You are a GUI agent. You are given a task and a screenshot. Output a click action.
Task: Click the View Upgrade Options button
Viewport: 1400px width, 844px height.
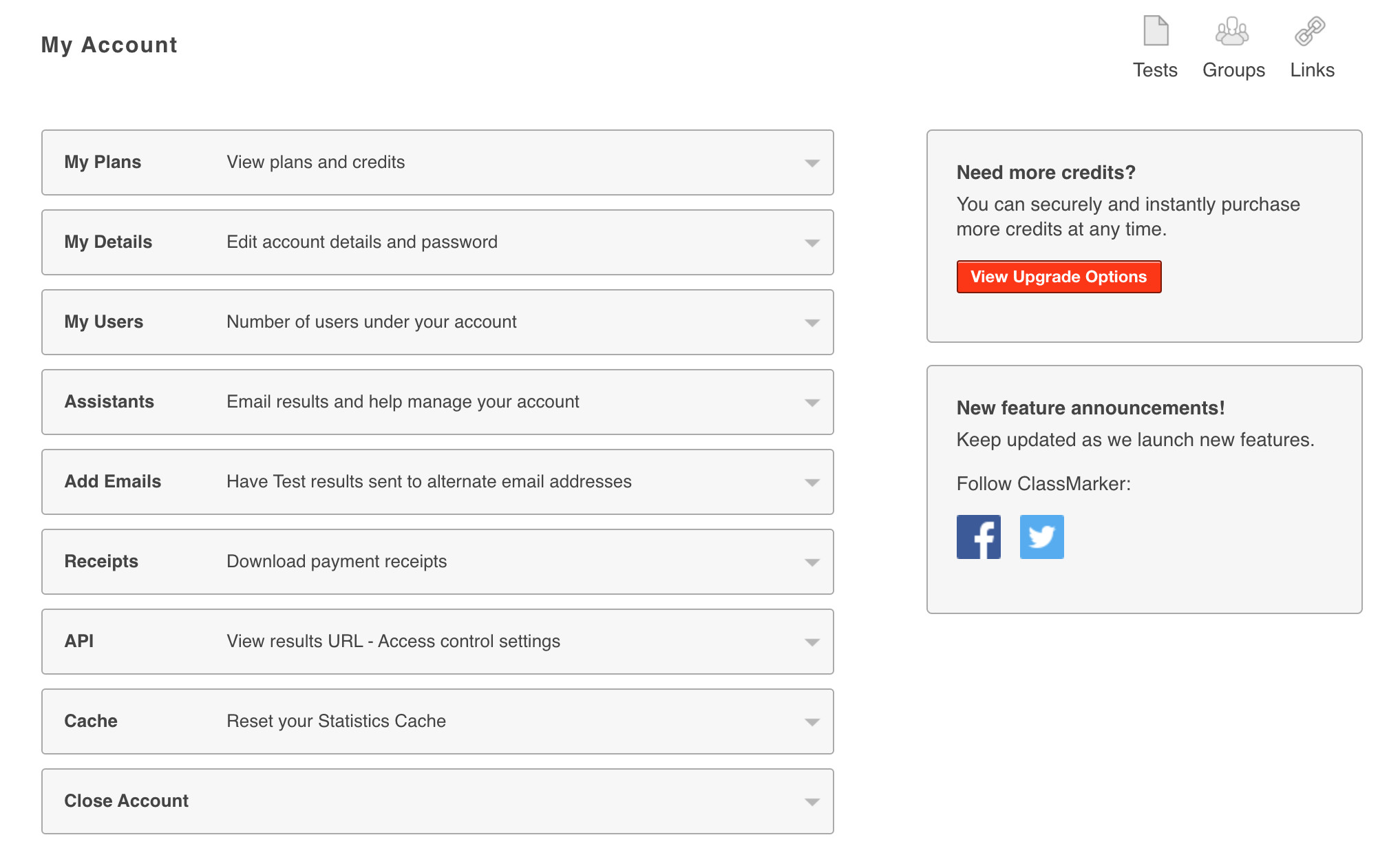point(1059,277)
